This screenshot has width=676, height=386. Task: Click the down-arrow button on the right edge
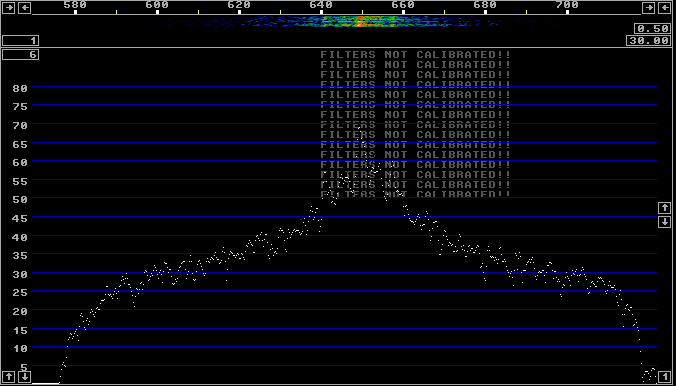[664, 222]
